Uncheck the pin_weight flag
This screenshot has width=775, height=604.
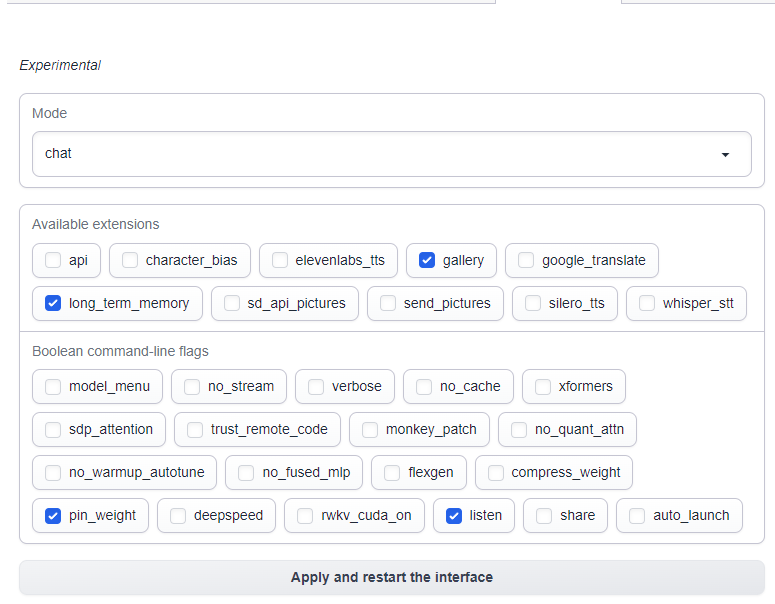click(x=53, y=515)
